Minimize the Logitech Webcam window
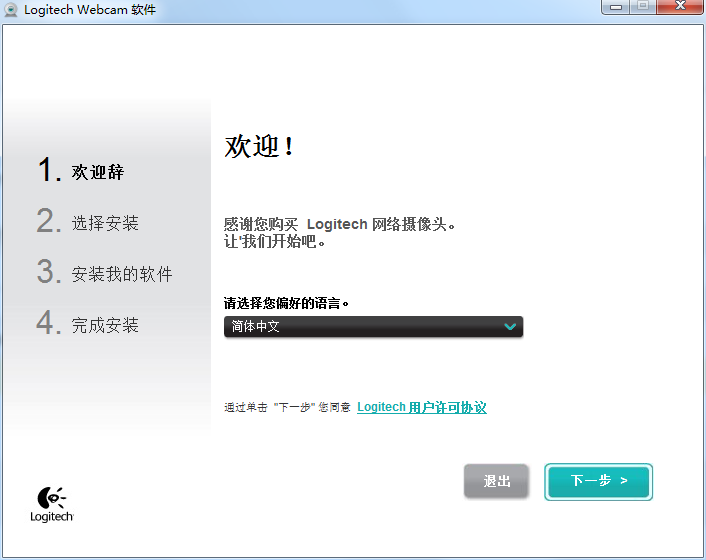 point(616,7)
